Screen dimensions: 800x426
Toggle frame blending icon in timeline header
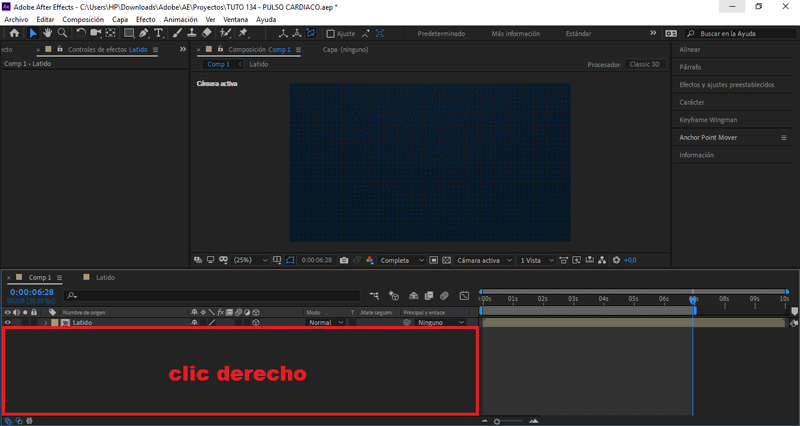point(429,295)
